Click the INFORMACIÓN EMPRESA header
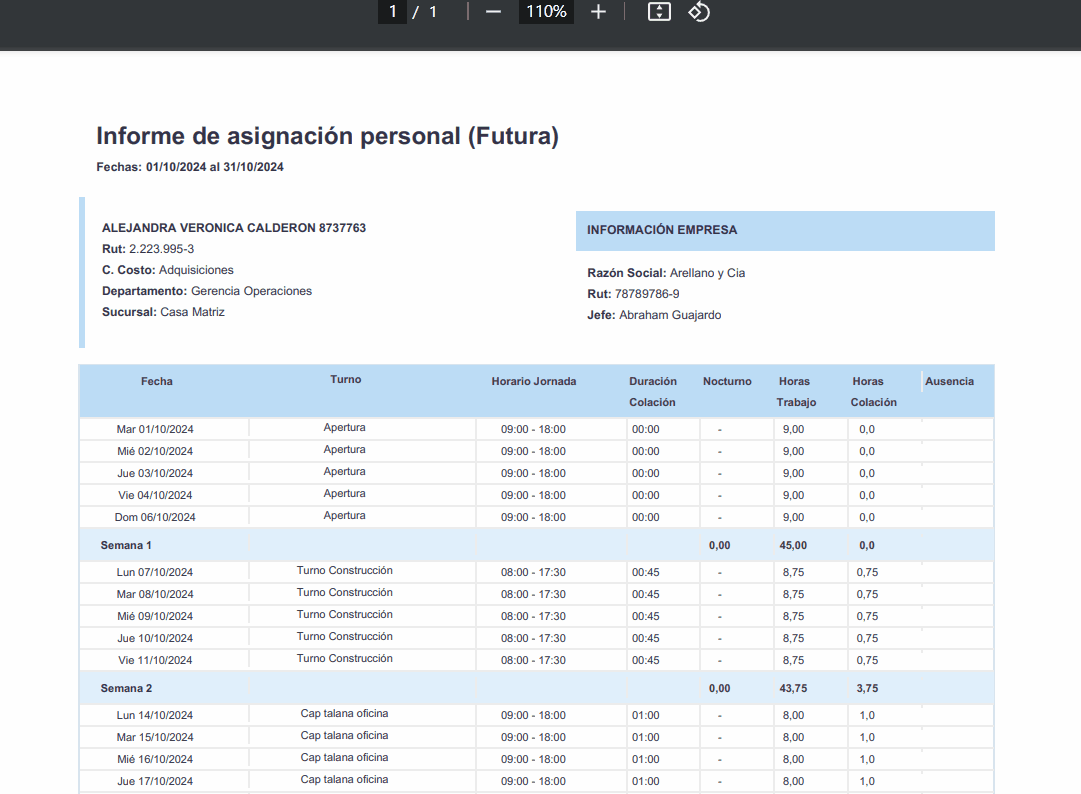The height and width of the screenshot is (794, 1081). click(785, 230)
